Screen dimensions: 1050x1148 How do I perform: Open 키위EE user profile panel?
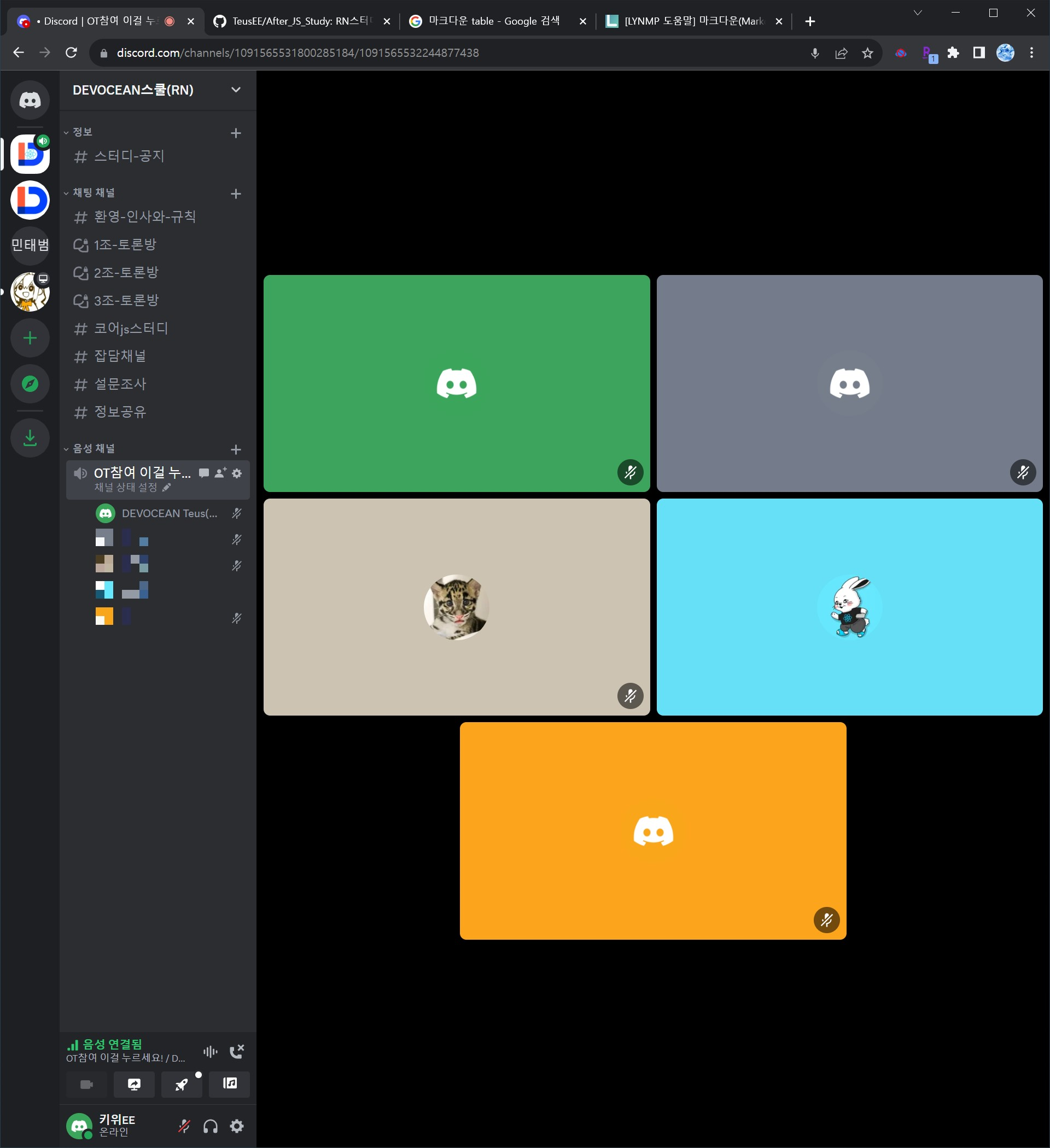tap(117, 1126)
